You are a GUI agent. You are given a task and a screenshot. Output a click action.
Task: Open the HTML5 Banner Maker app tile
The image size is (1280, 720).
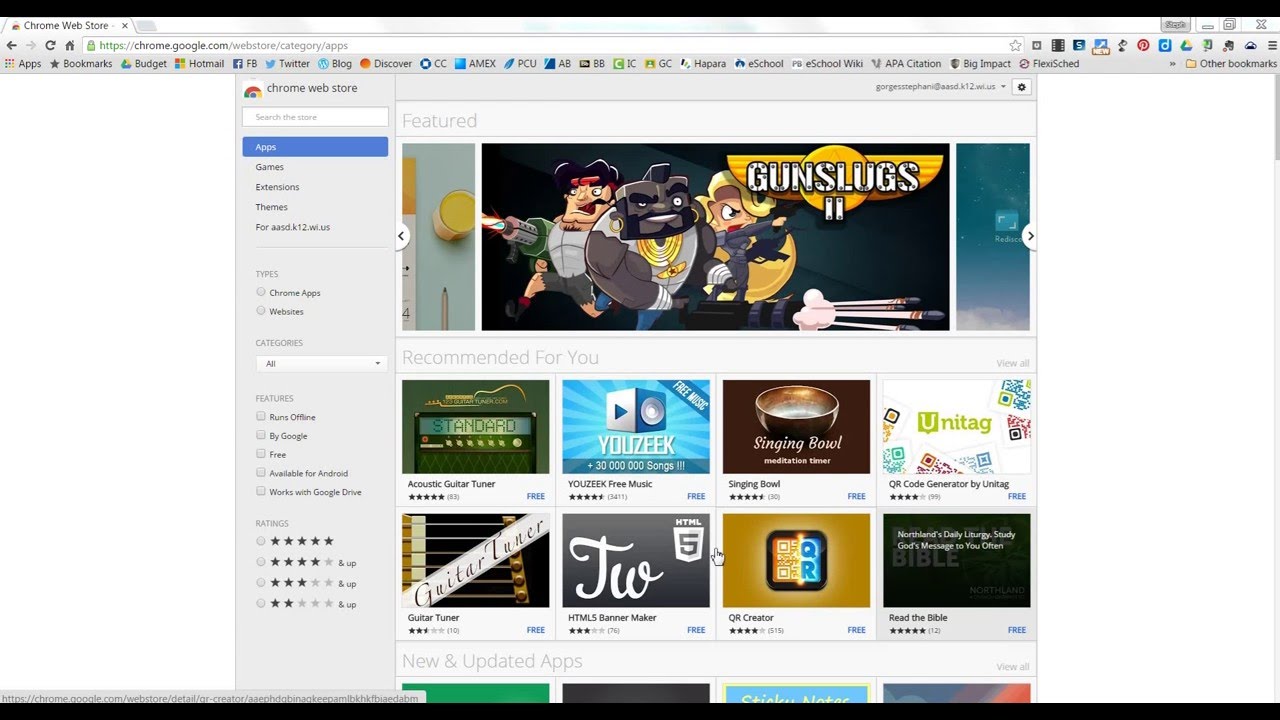point(636,574)
